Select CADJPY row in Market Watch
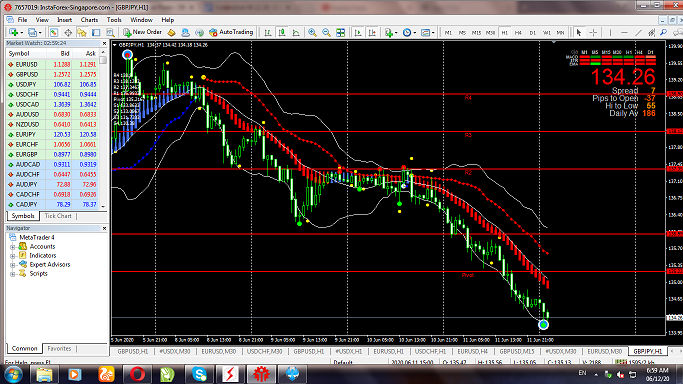This screenshot has height=384, width=683. pos(53,205)
